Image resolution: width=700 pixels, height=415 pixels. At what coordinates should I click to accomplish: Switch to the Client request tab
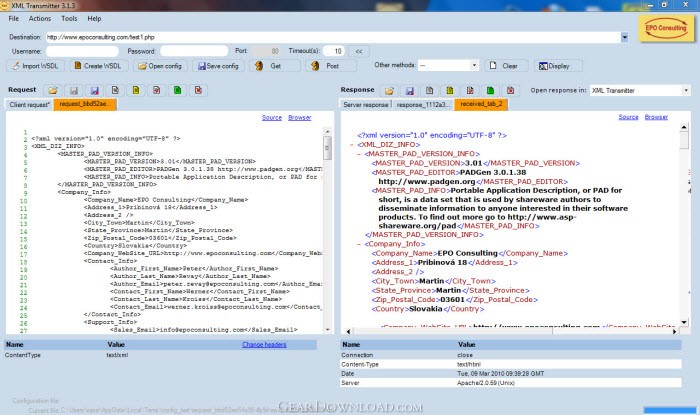[x=29, y=104]
